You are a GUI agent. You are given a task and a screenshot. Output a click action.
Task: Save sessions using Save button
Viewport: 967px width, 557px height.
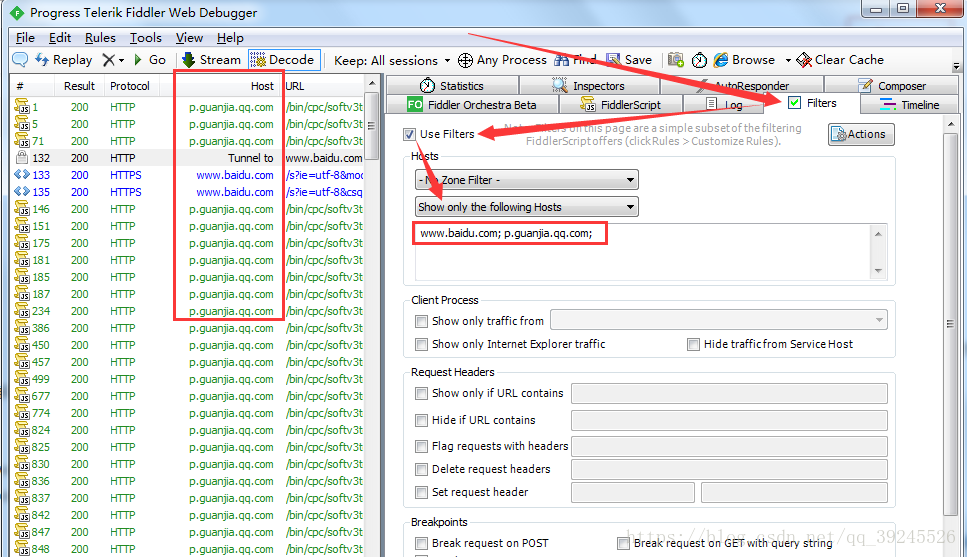(629, 60)
